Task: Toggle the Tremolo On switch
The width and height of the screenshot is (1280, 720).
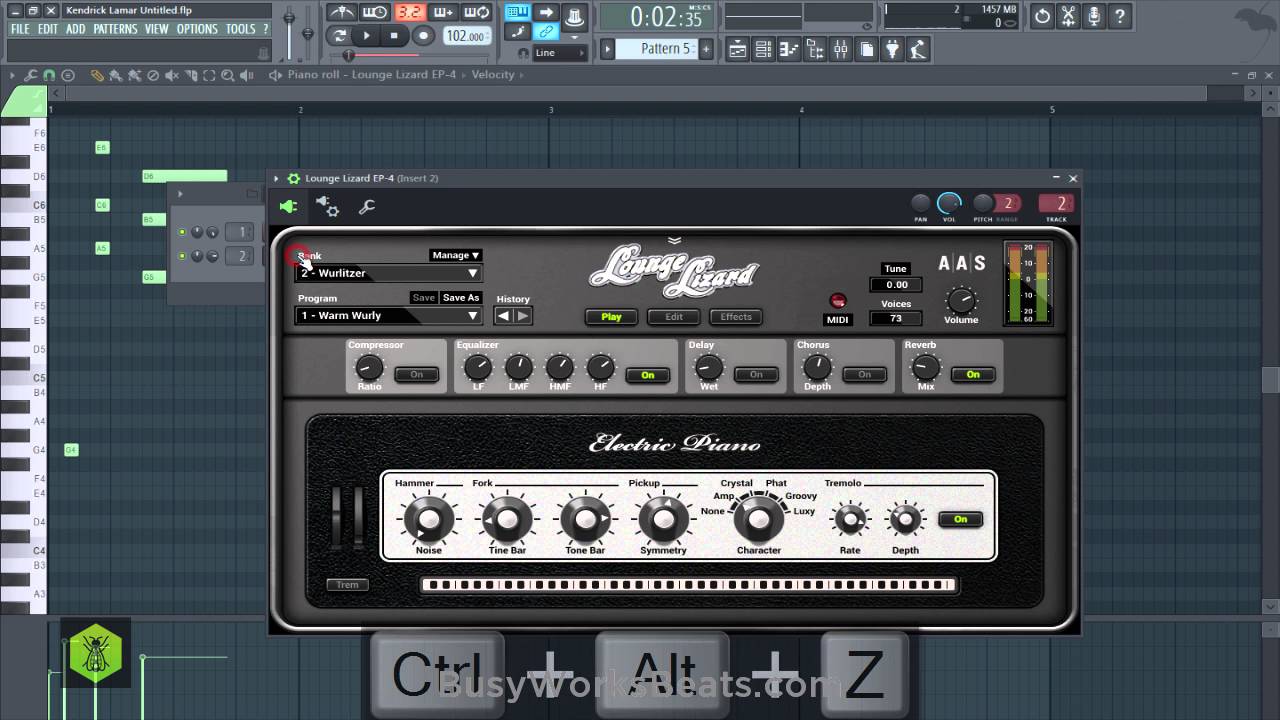Action: pyautogui.click(x=960, y=519)
